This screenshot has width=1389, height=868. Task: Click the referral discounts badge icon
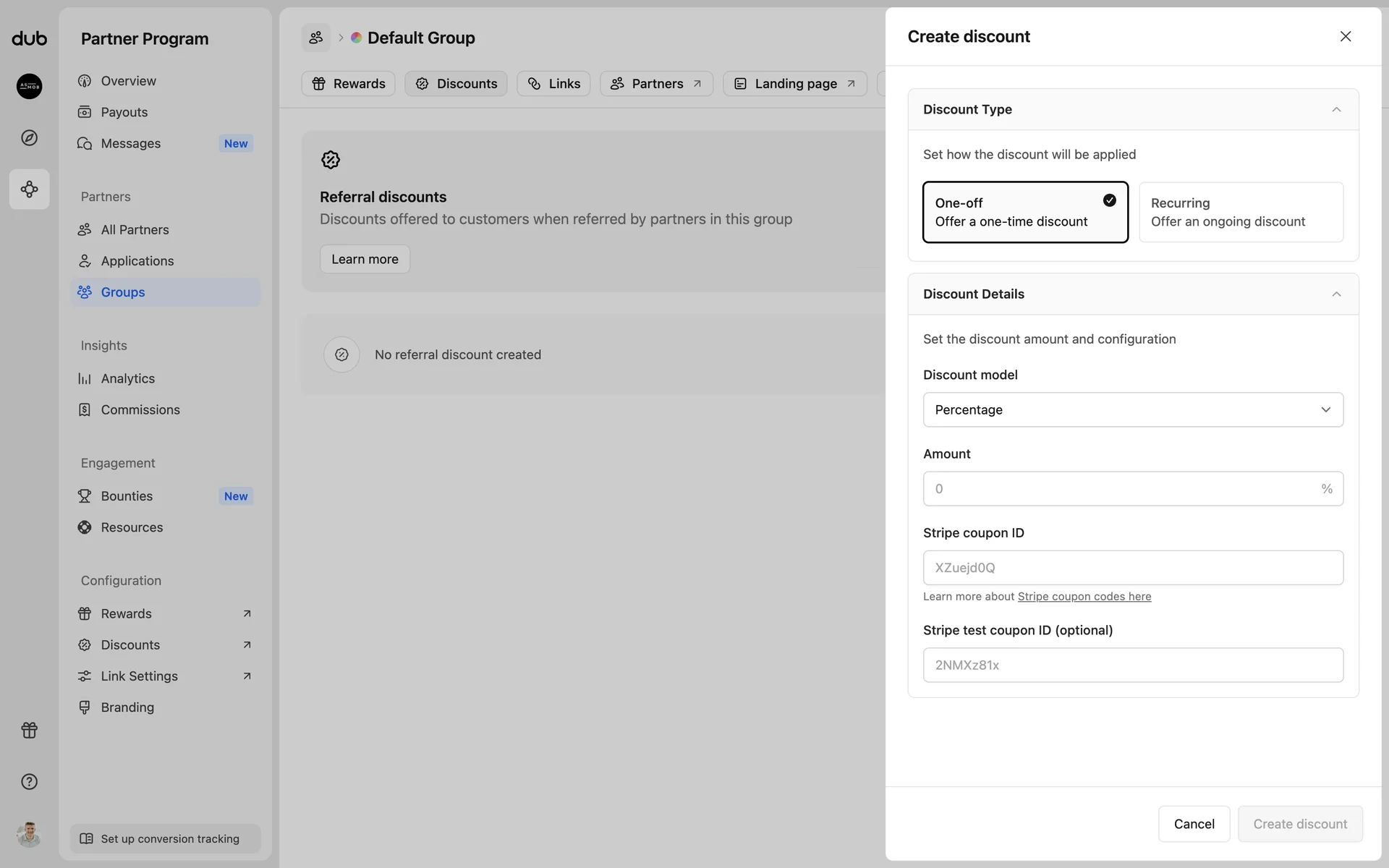(331, 160)
